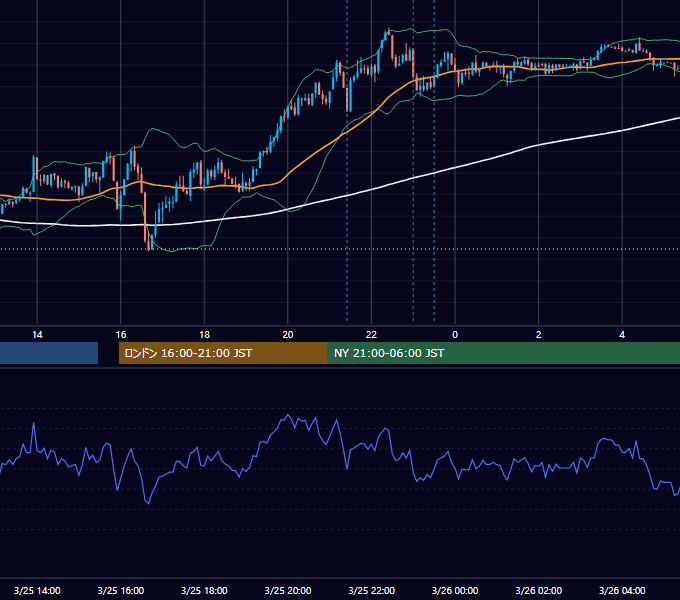Viewport: 680px width, 600px height.
Task: Click the hour 0 axis label
Action: 455,335
